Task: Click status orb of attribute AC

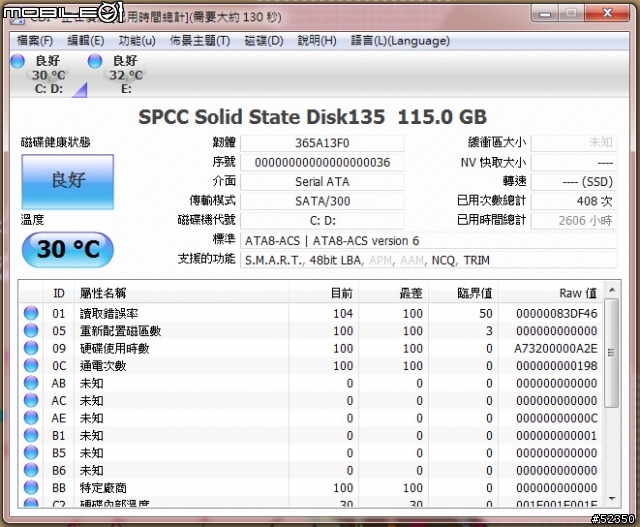Action: 31,400
